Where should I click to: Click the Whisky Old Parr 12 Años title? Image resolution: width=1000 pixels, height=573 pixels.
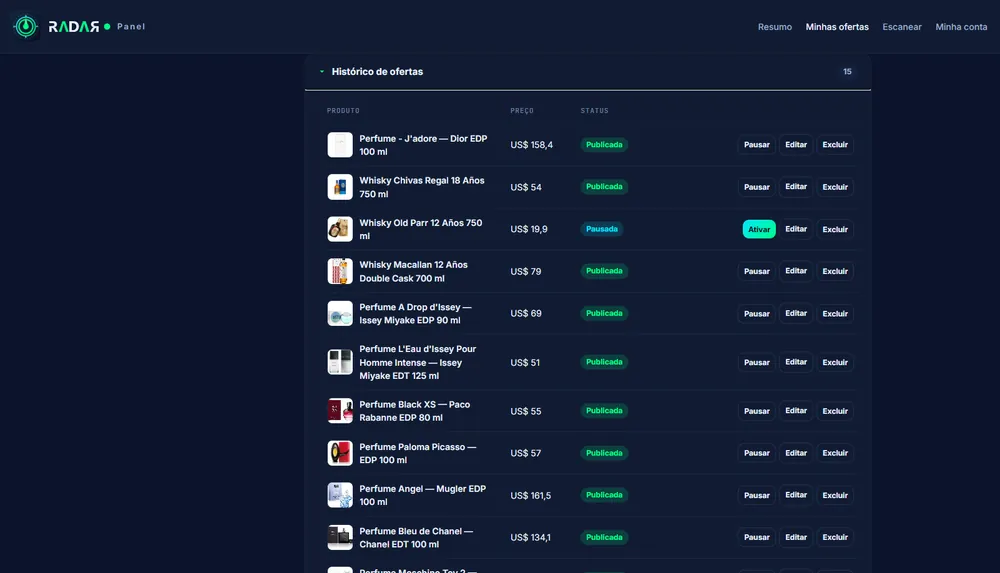(x=420, y=229)
